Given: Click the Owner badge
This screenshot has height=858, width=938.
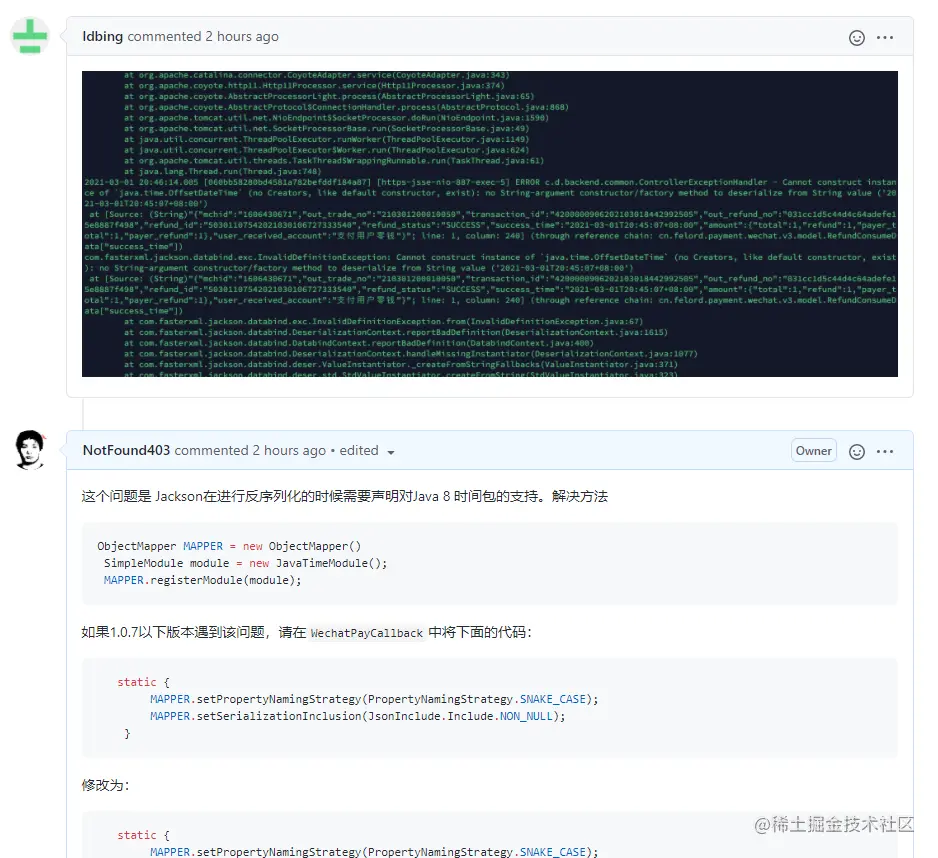Looking at the screenshot, I should (813, 451).
